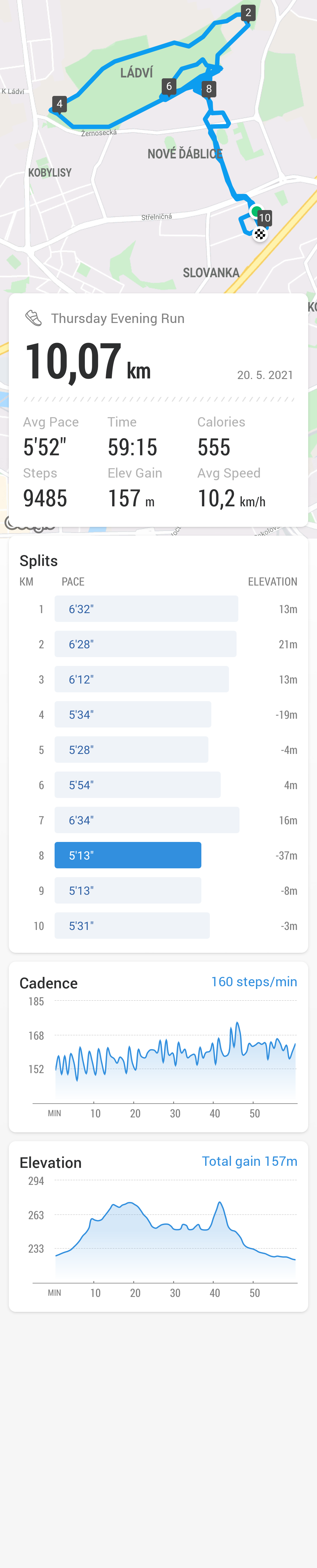317x1568 pixels.
Task: Click the green start point marker
Action: [x=256, y=211]
